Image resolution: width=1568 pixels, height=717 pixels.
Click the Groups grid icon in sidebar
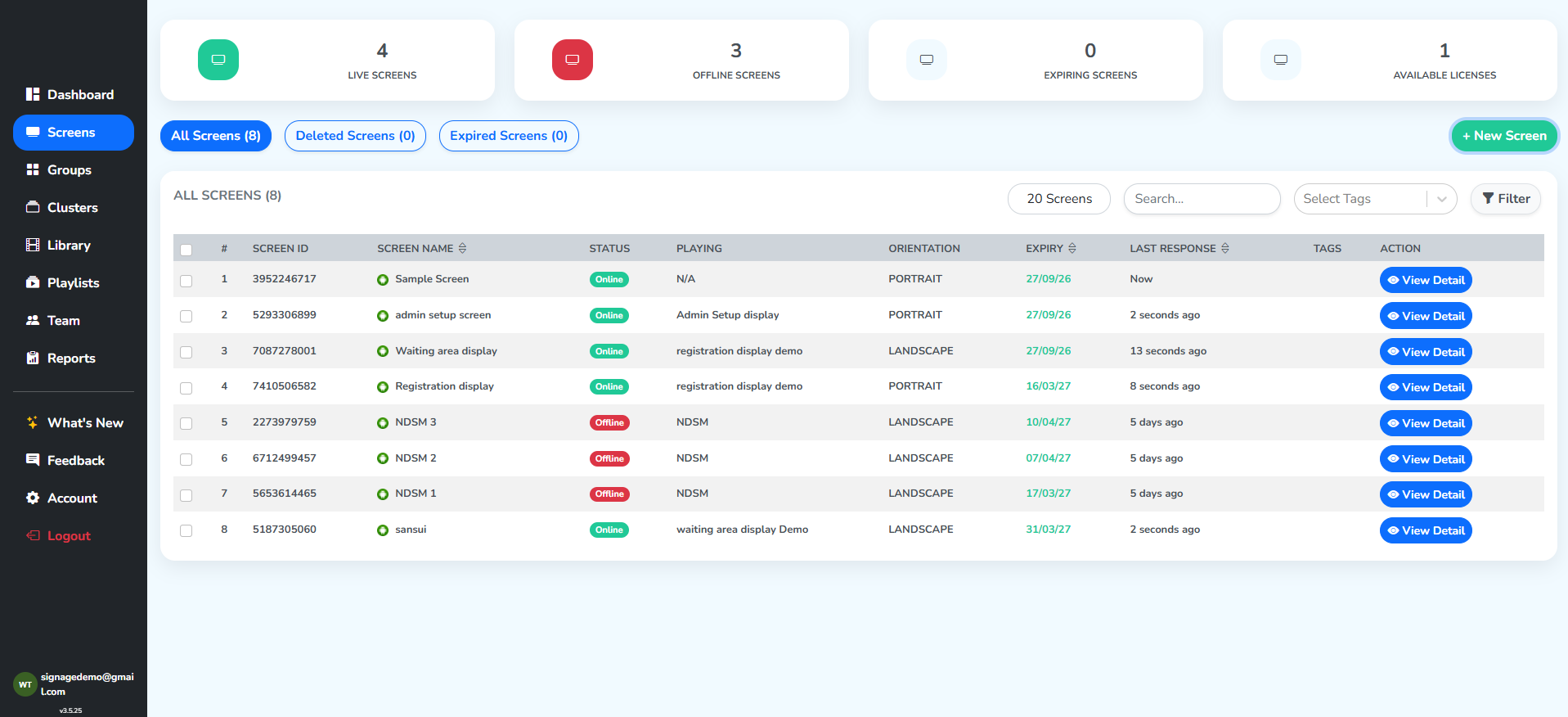click(x=33, y=169)
